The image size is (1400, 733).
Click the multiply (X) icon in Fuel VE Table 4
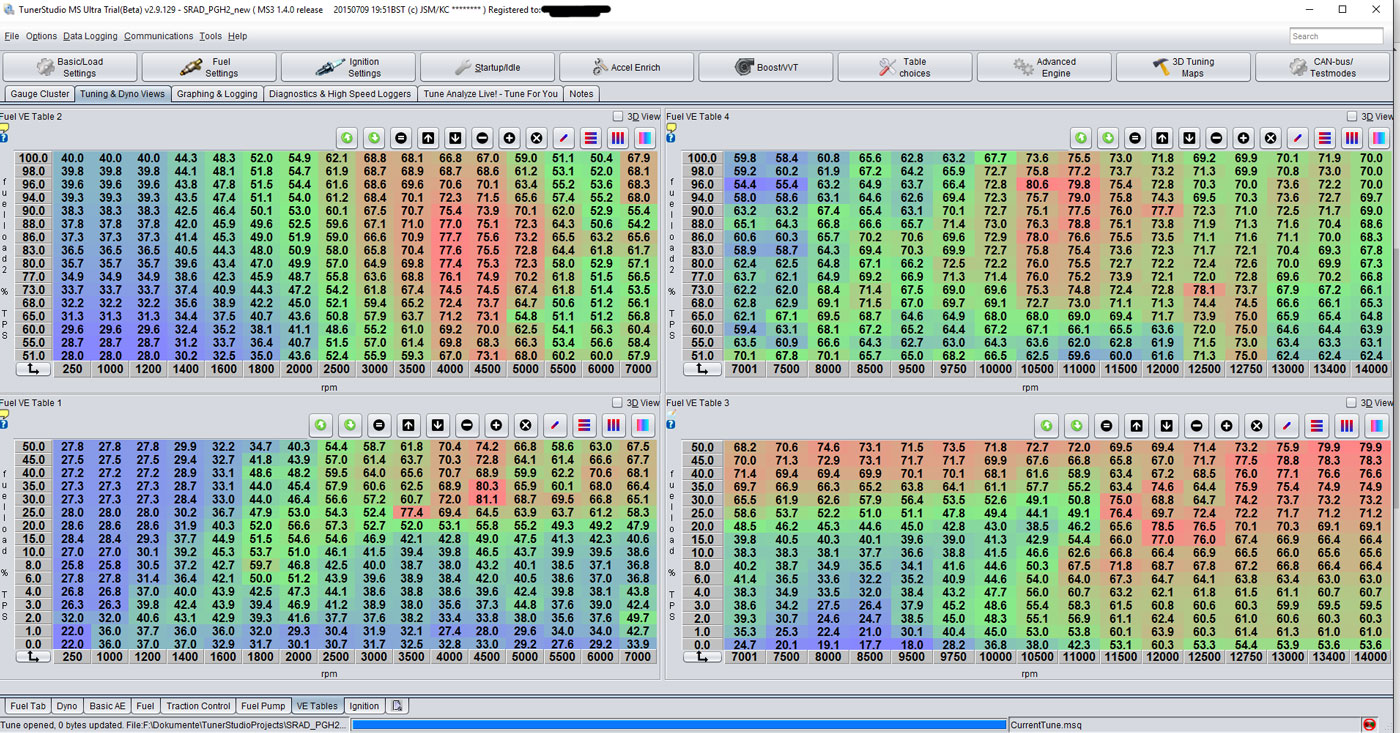[x=1270, y=138]
